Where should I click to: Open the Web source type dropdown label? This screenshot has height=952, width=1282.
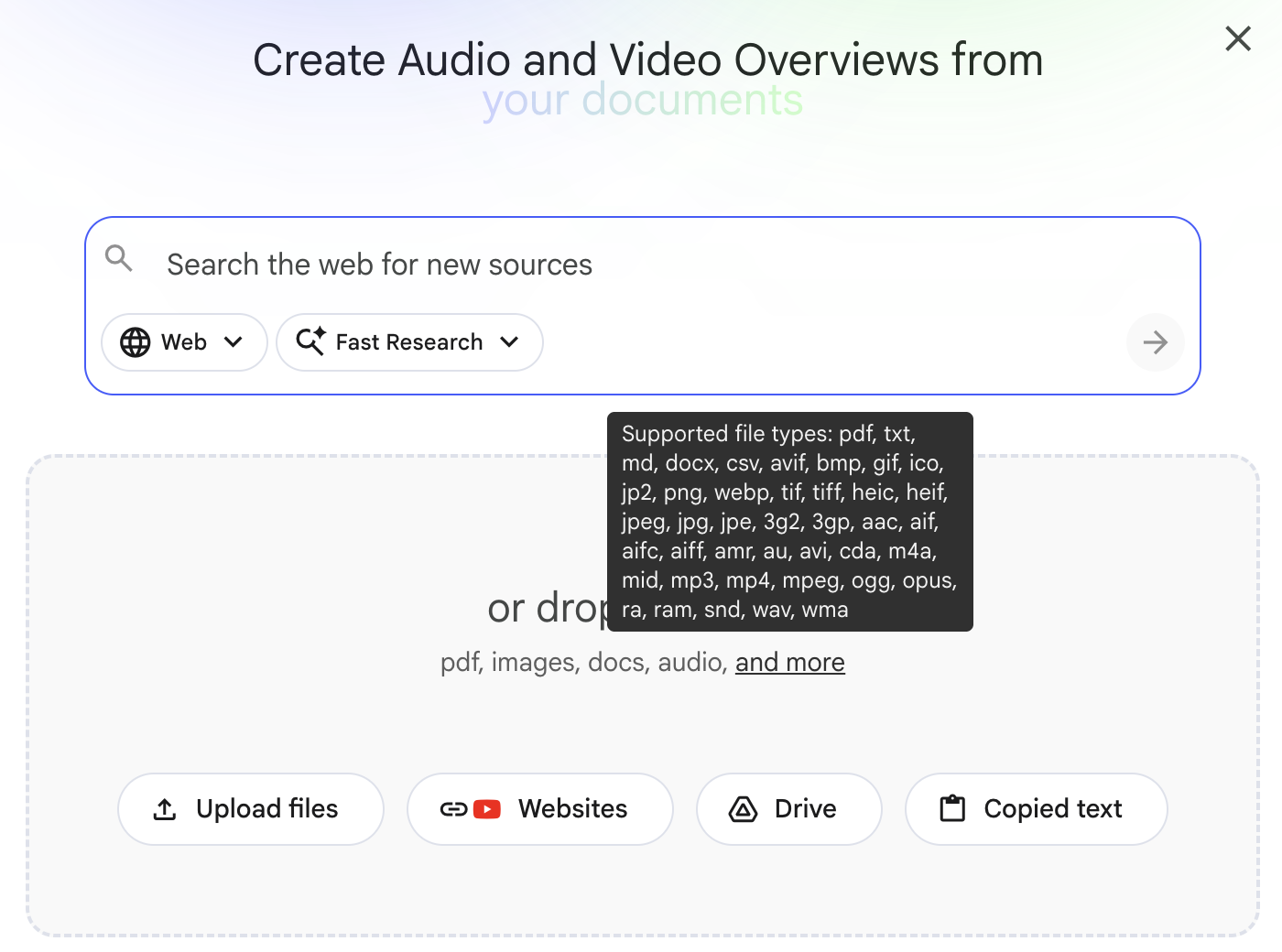tap(184, 342)
